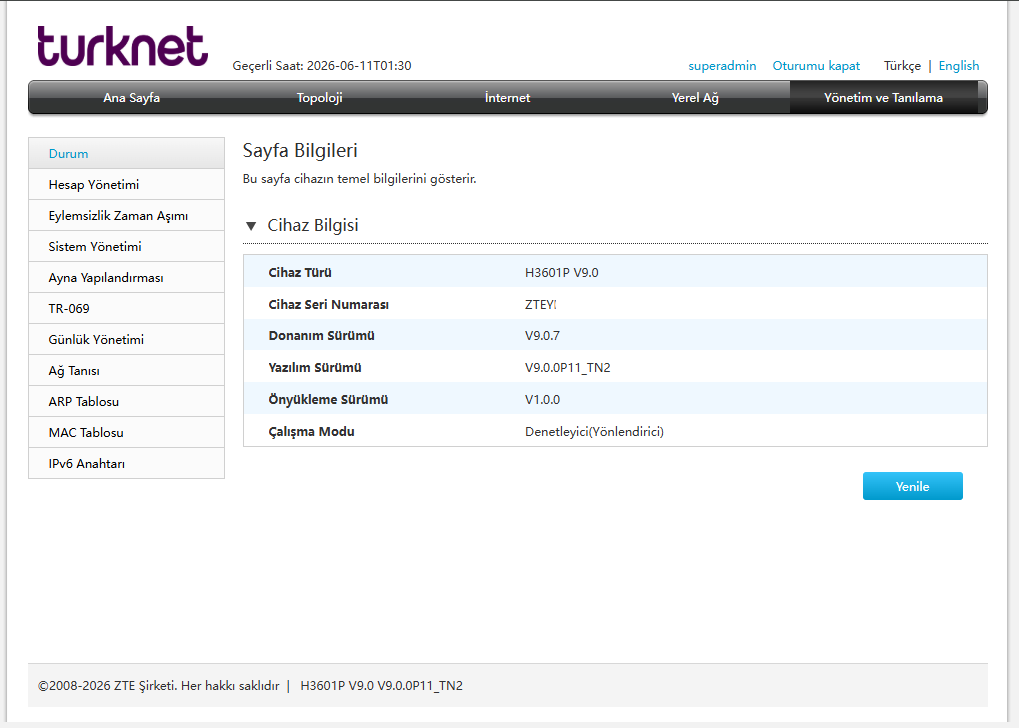Open Durum in the sidebar

(127, 153)
